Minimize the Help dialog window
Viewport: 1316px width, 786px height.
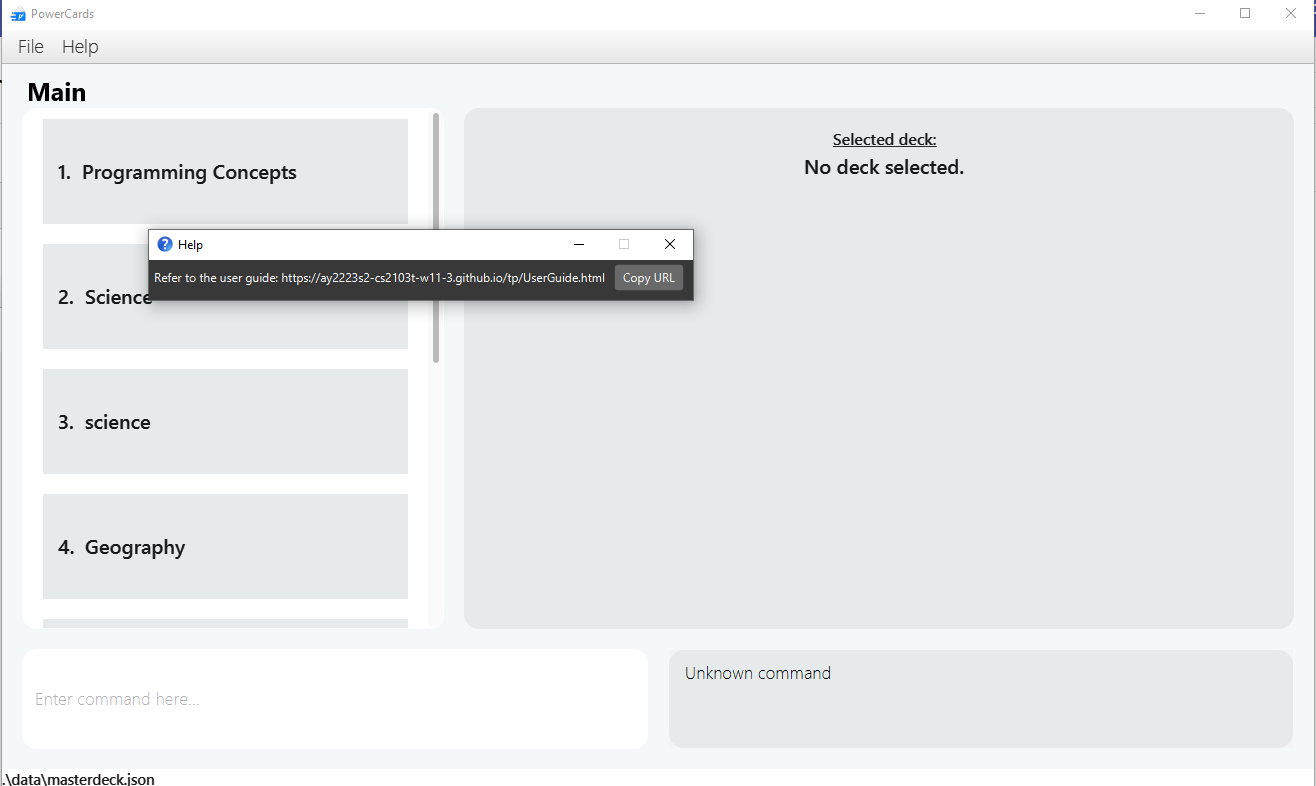(578, 244)
